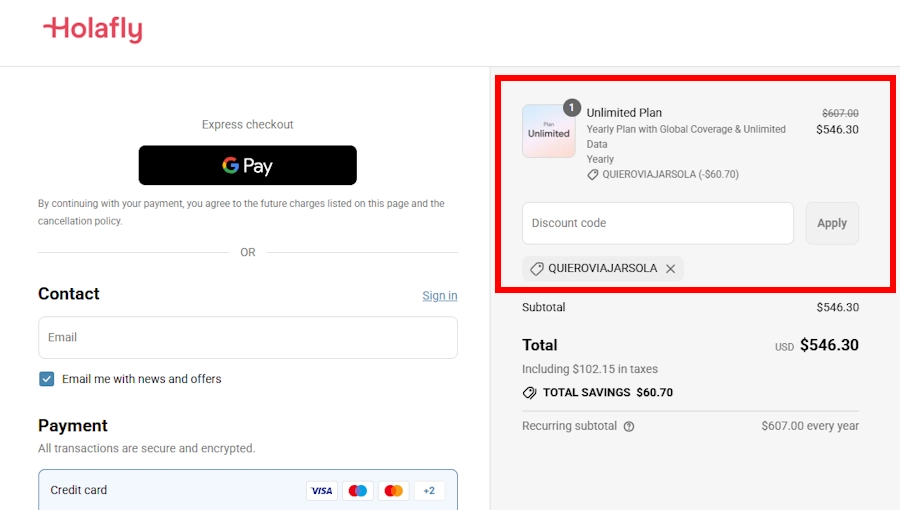Click the Unlimited Plan product title
This screenshot has width=900, height=510.
(x=624, y=113)
